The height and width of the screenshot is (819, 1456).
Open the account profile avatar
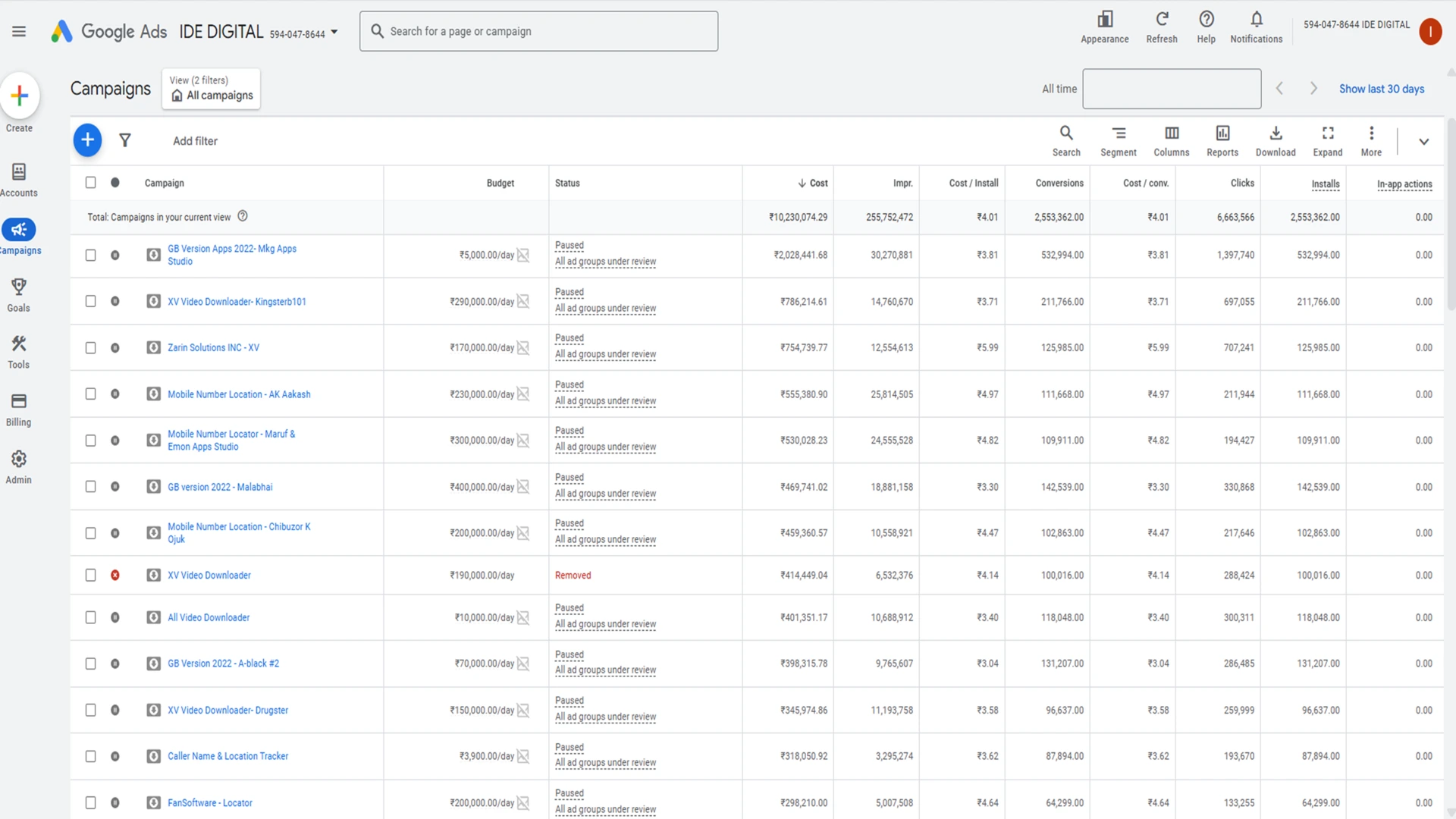click(1429, 31)
